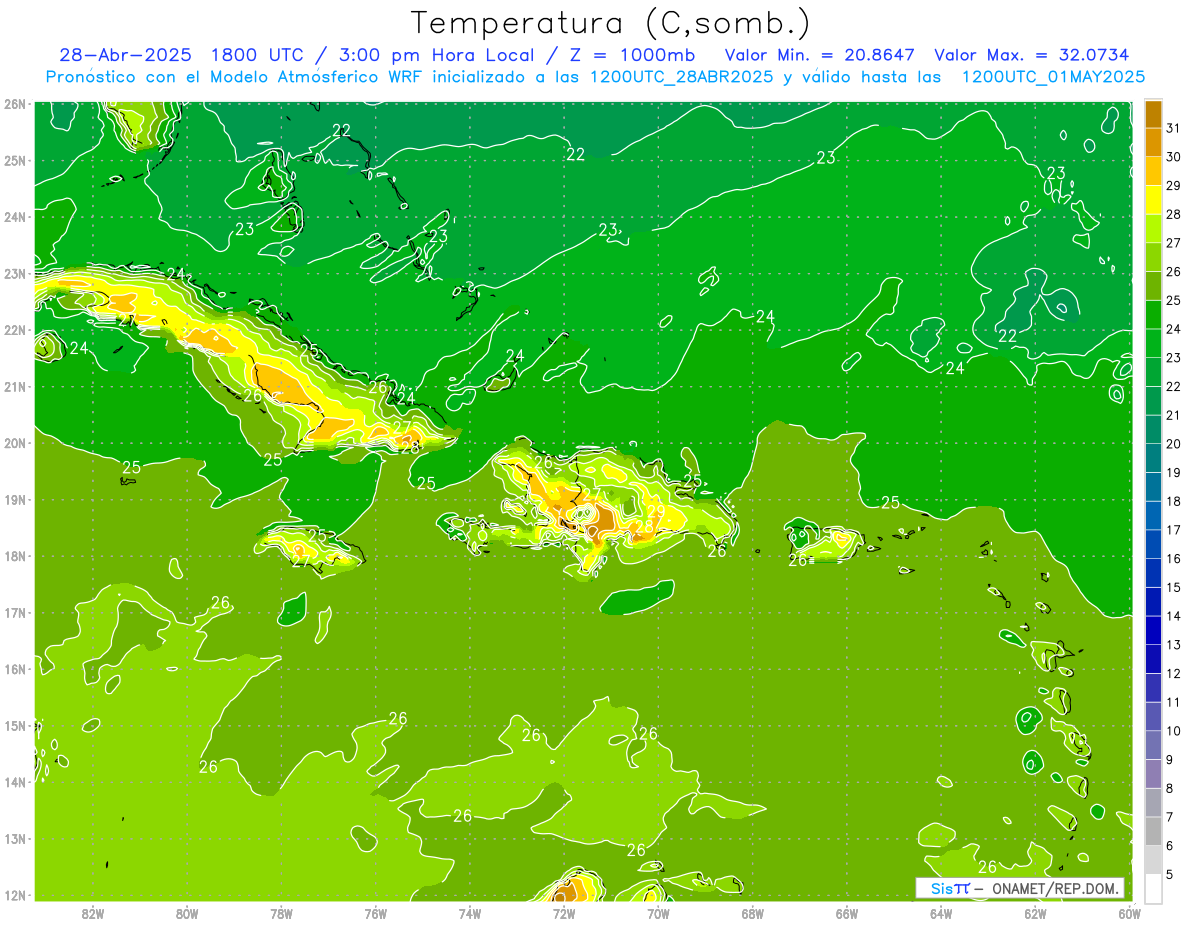Click the '12N' latitude axis label

pos(15,895)
